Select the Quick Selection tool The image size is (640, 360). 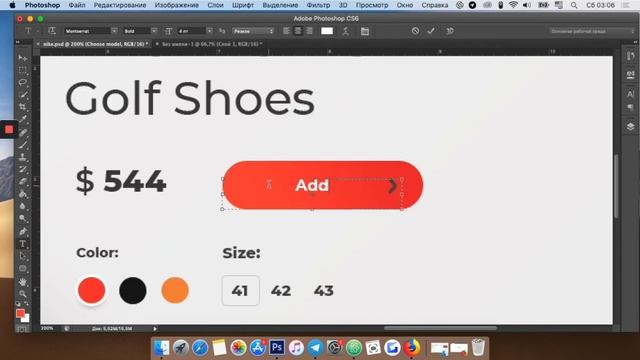22,95
